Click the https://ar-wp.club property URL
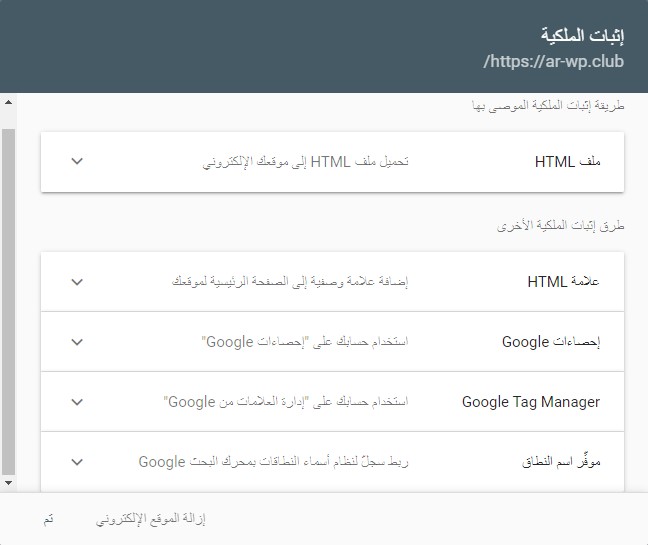Image resolution: width=648 pixels, height=545 pixels. pyautogui.click(x=553, y=62)
